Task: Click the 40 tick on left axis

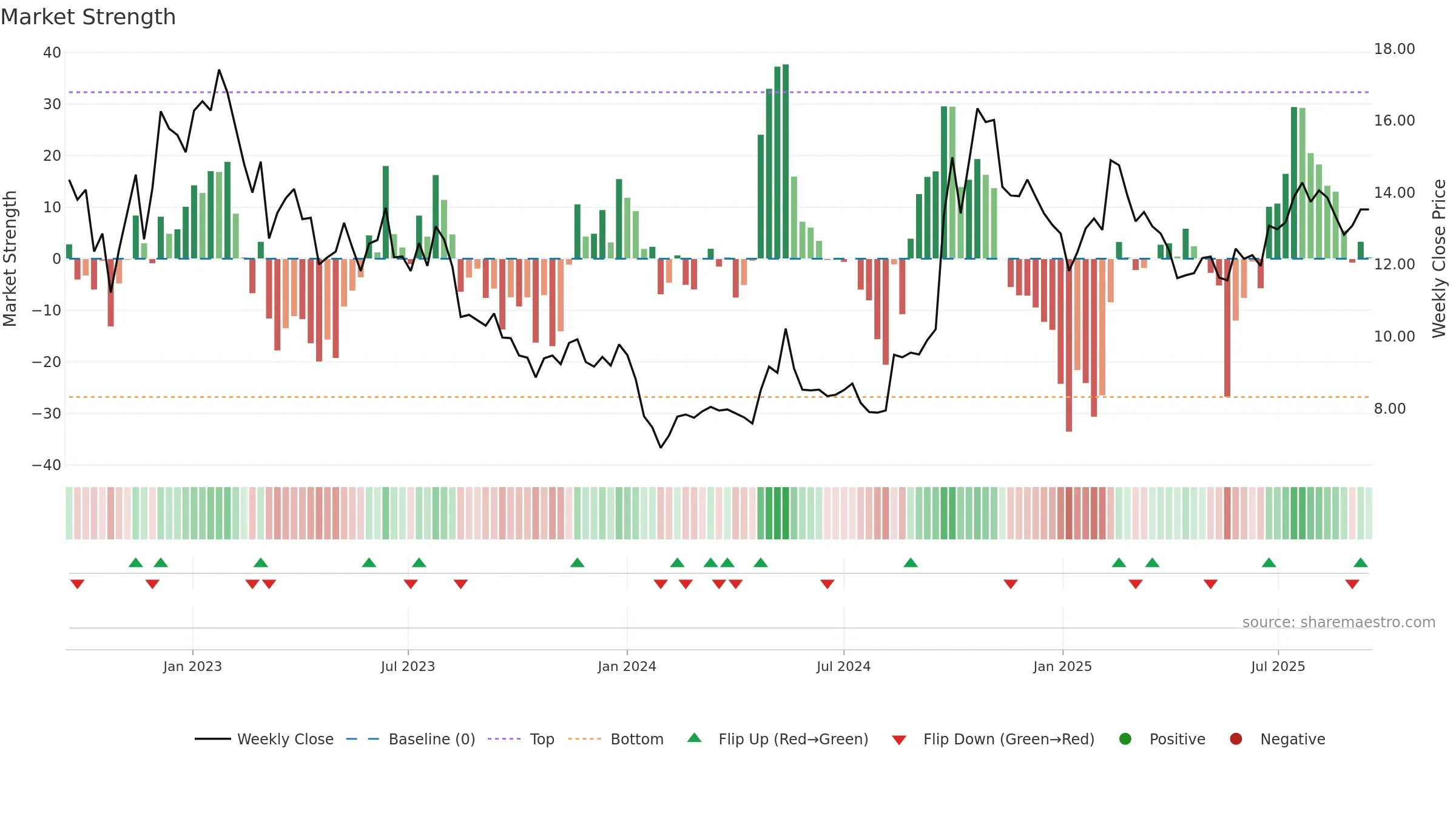Action: (x=52, y=53)
